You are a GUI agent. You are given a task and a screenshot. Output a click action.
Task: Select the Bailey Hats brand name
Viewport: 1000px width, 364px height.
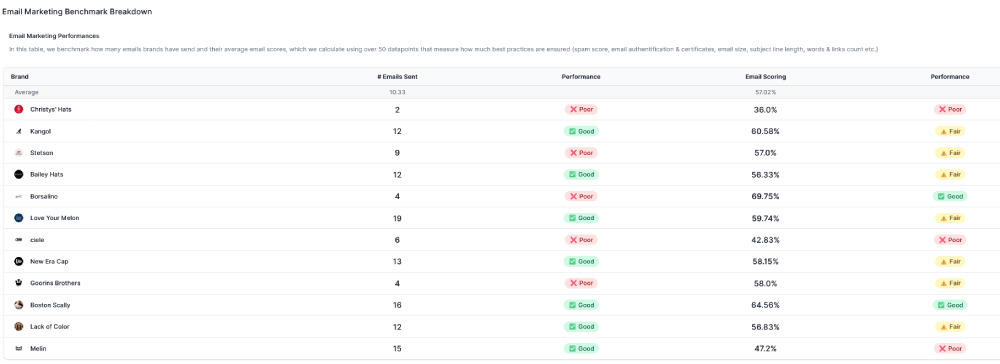point(47,175)
